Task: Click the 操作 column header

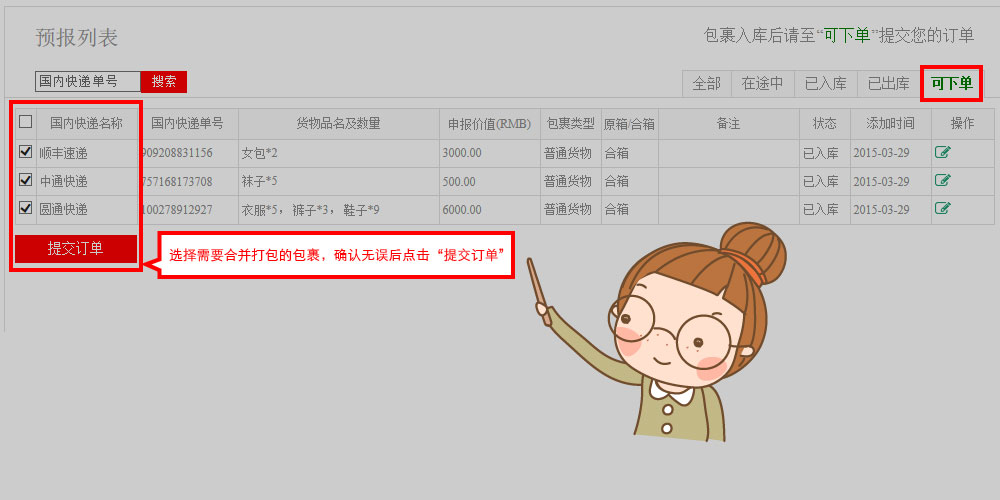Action: [962, 124]
